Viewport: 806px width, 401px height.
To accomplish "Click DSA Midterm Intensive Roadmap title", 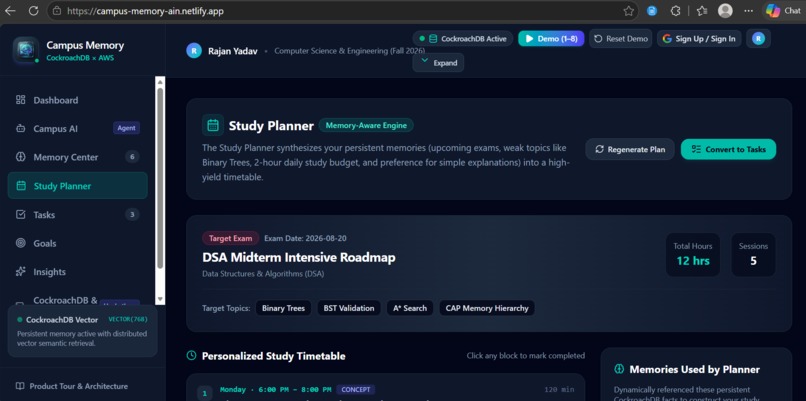I will [299, 258].
